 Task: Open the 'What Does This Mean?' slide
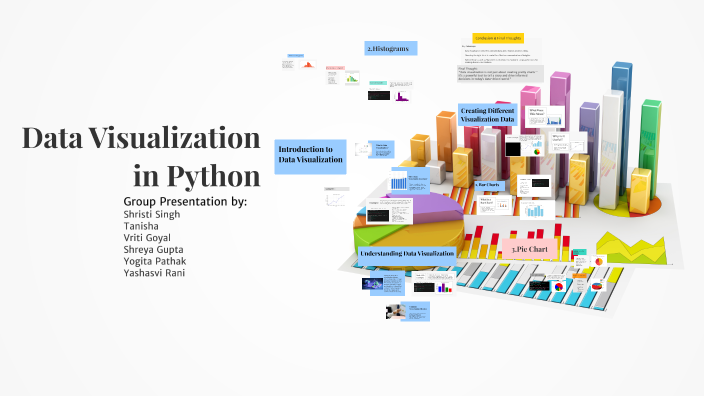pyautogui.click(x=545, y=117)
